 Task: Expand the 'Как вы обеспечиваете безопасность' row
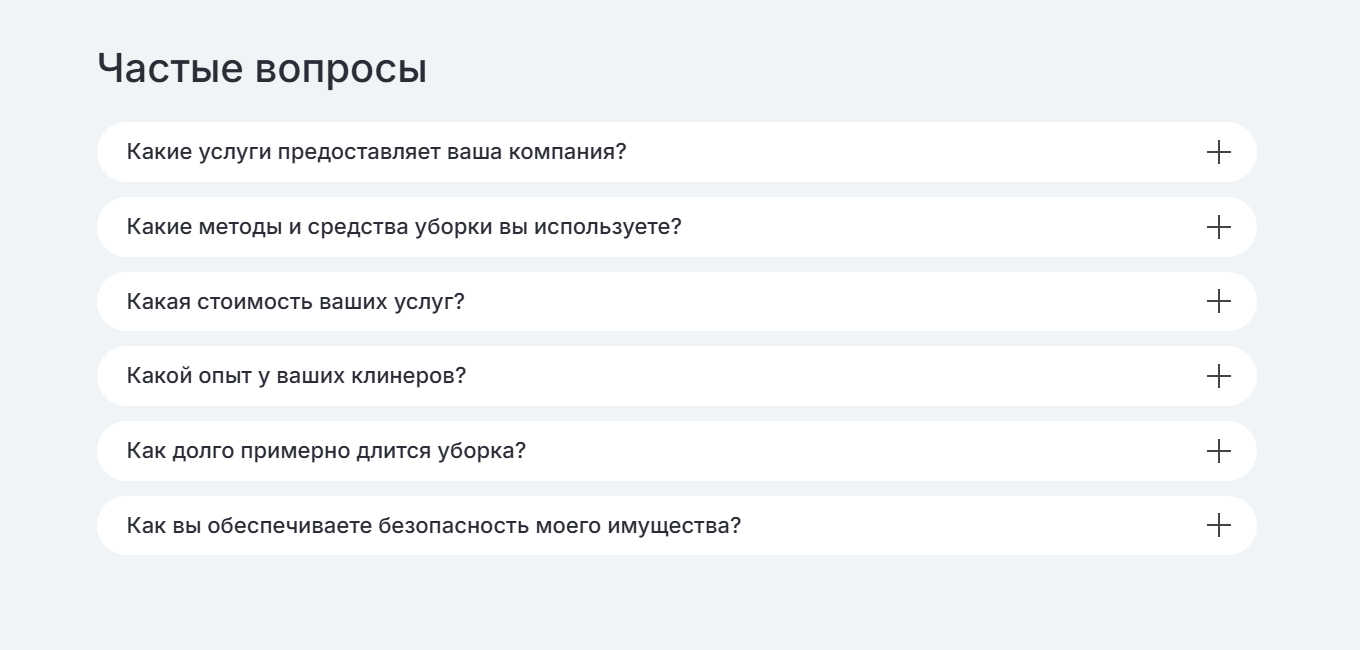click(x=677, y=525)
